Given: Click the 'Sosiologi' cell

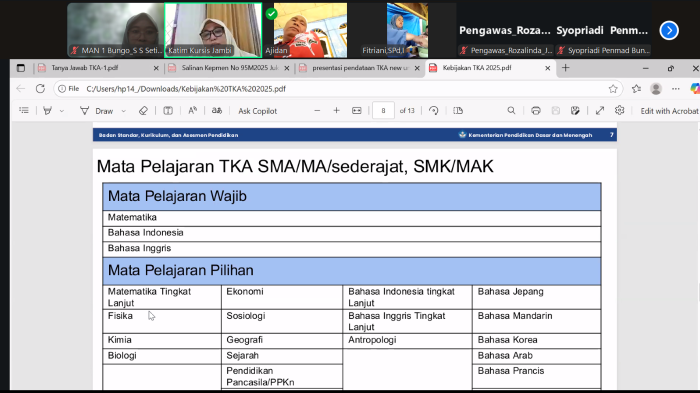Looking at the screenshot, I should [282, 321].
